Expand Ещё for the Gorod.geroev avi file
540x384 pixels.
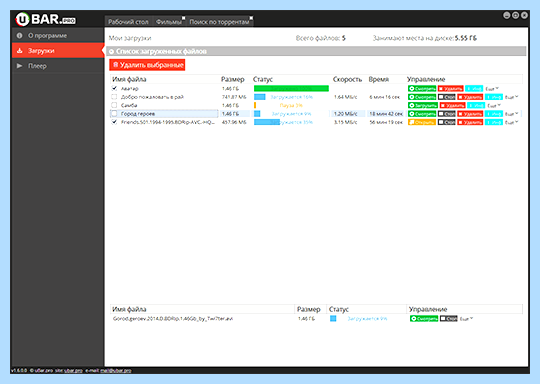[x=466, y=319]
